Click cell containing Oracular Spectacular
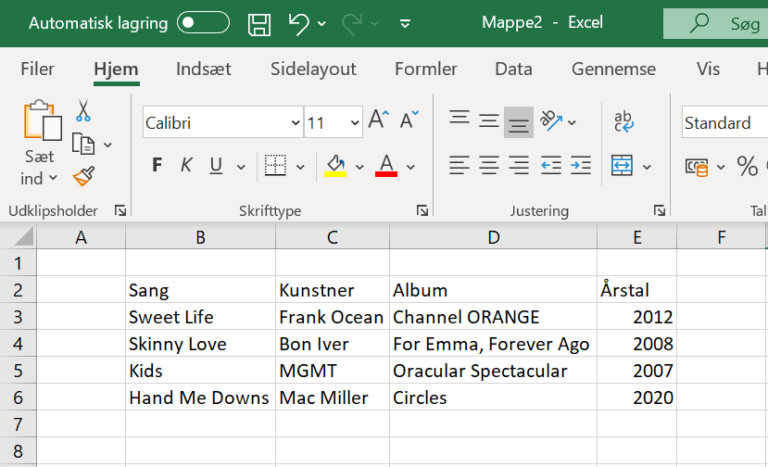 pyautogui.click(x=493, y=371)
